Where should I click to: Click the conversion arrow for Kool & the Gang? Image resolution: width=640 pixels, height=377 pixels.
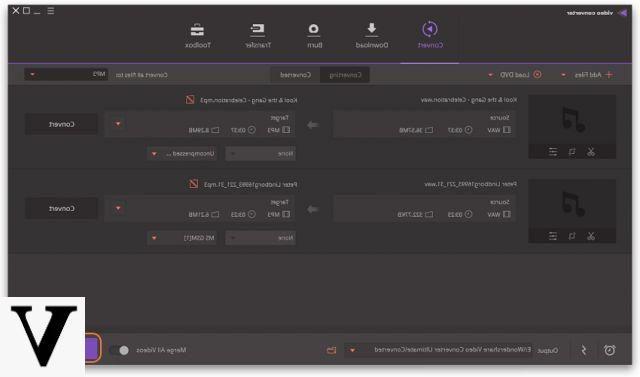[313, 125]
